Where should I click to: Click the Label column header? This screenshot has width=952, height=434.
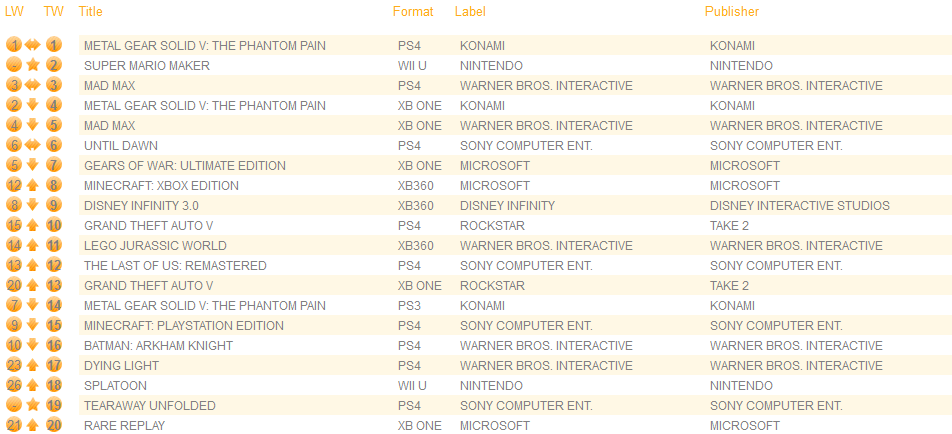click(470, 12)
